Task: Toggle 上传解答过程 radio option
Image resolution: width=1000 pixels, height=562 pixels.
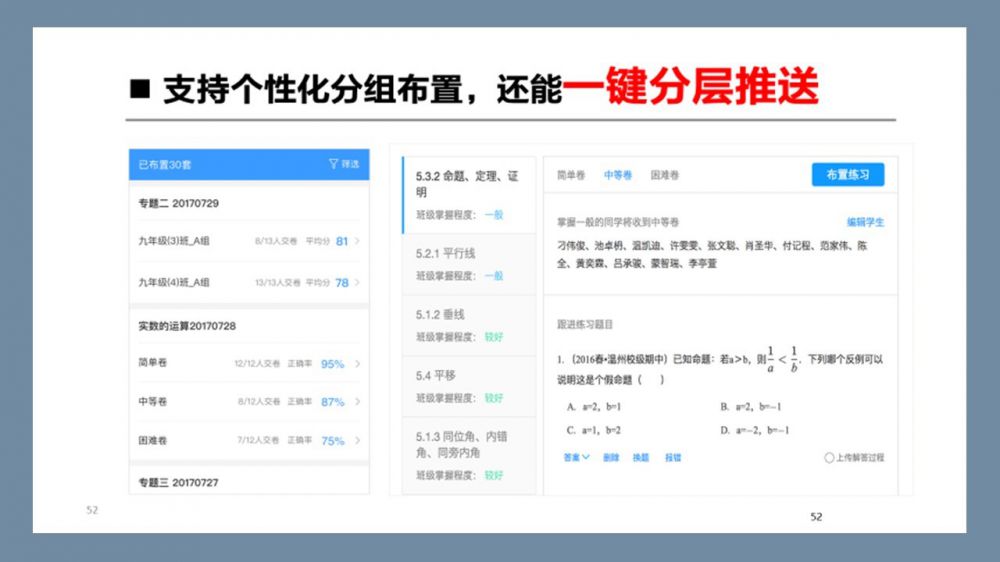Action: pyautogui.click(x=829, y=458)
